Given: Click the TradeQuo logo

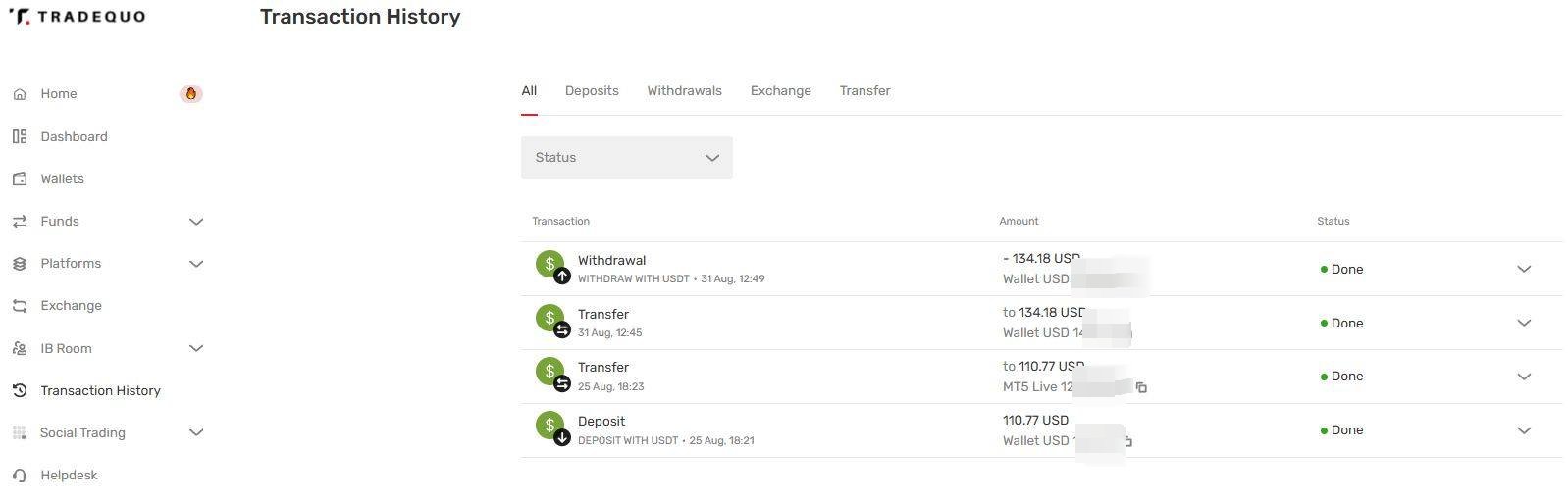Looking at the screenshot, I should click(x=77, y=17).
